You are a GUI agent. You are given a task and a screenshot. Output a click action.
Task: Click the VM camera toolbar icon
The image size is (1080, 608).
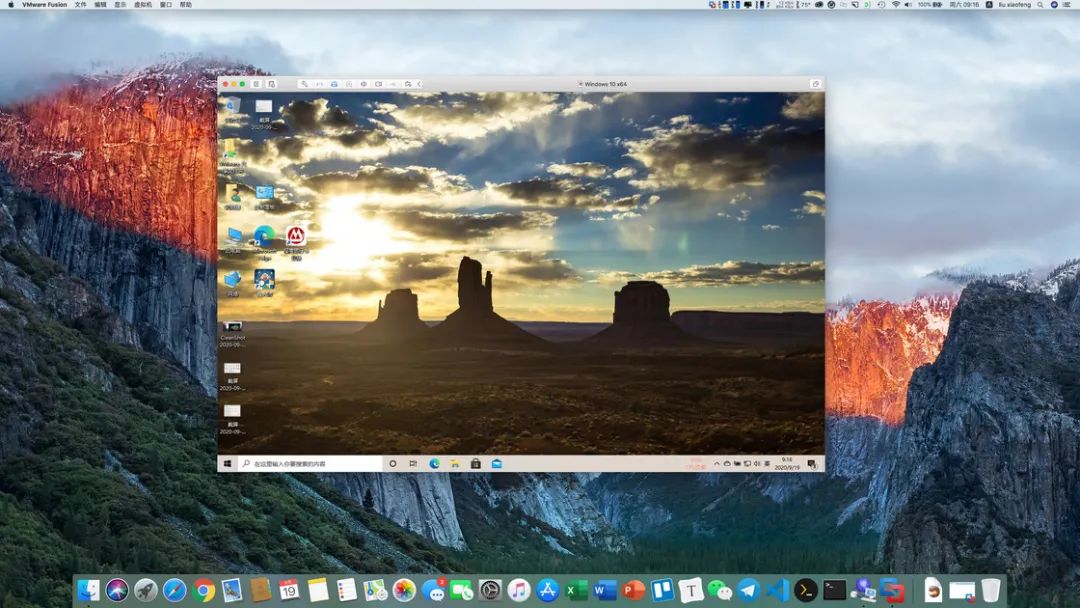pos(378,84)
